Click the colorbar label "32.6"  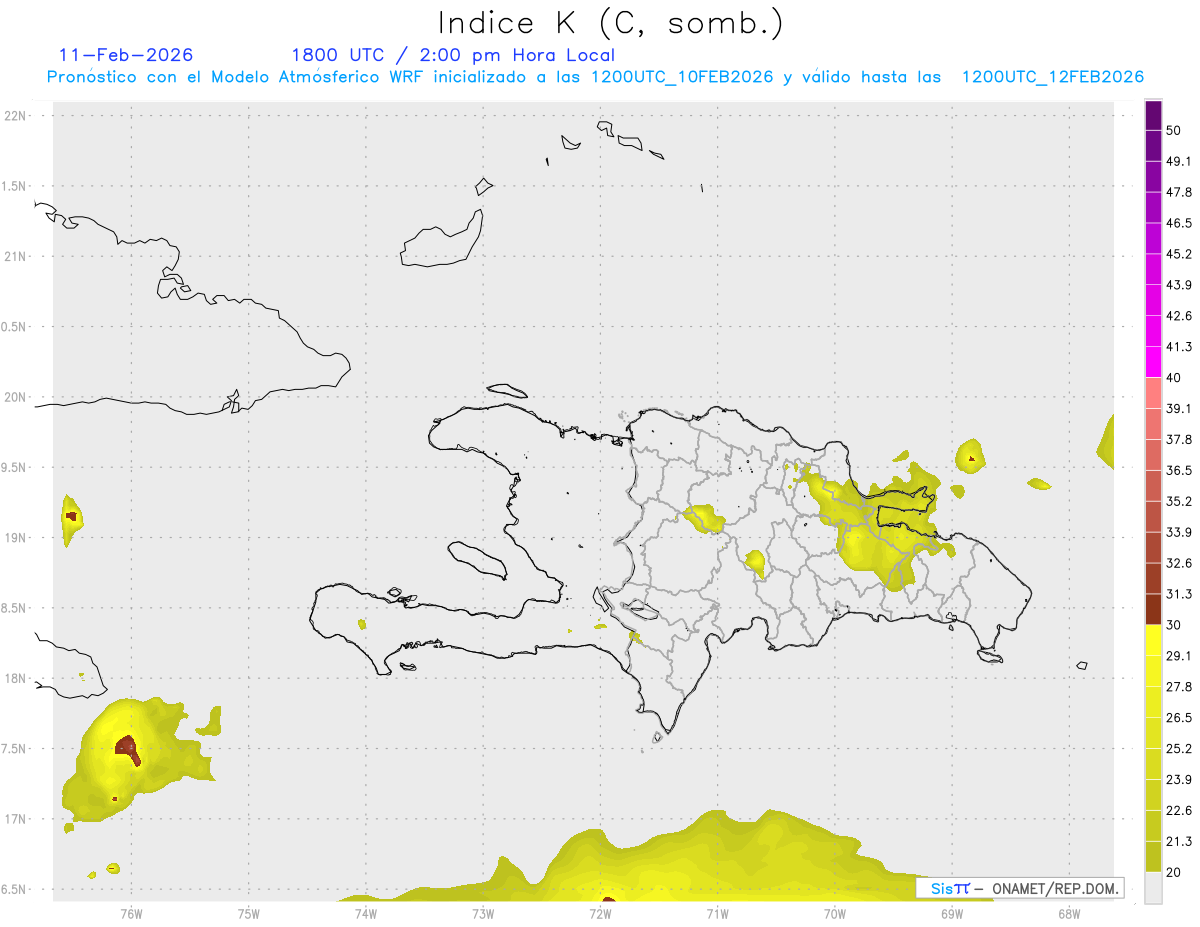pos(1179,564)
